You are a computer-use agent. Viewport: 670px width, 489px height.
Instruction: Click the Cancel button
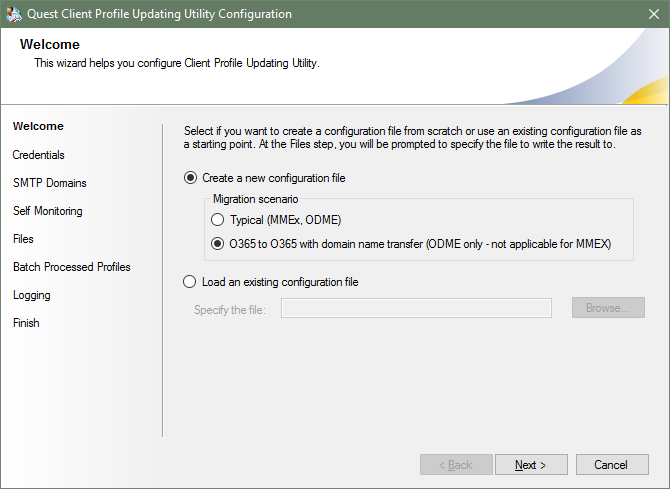pyautogui.click(x=610, y=465)
